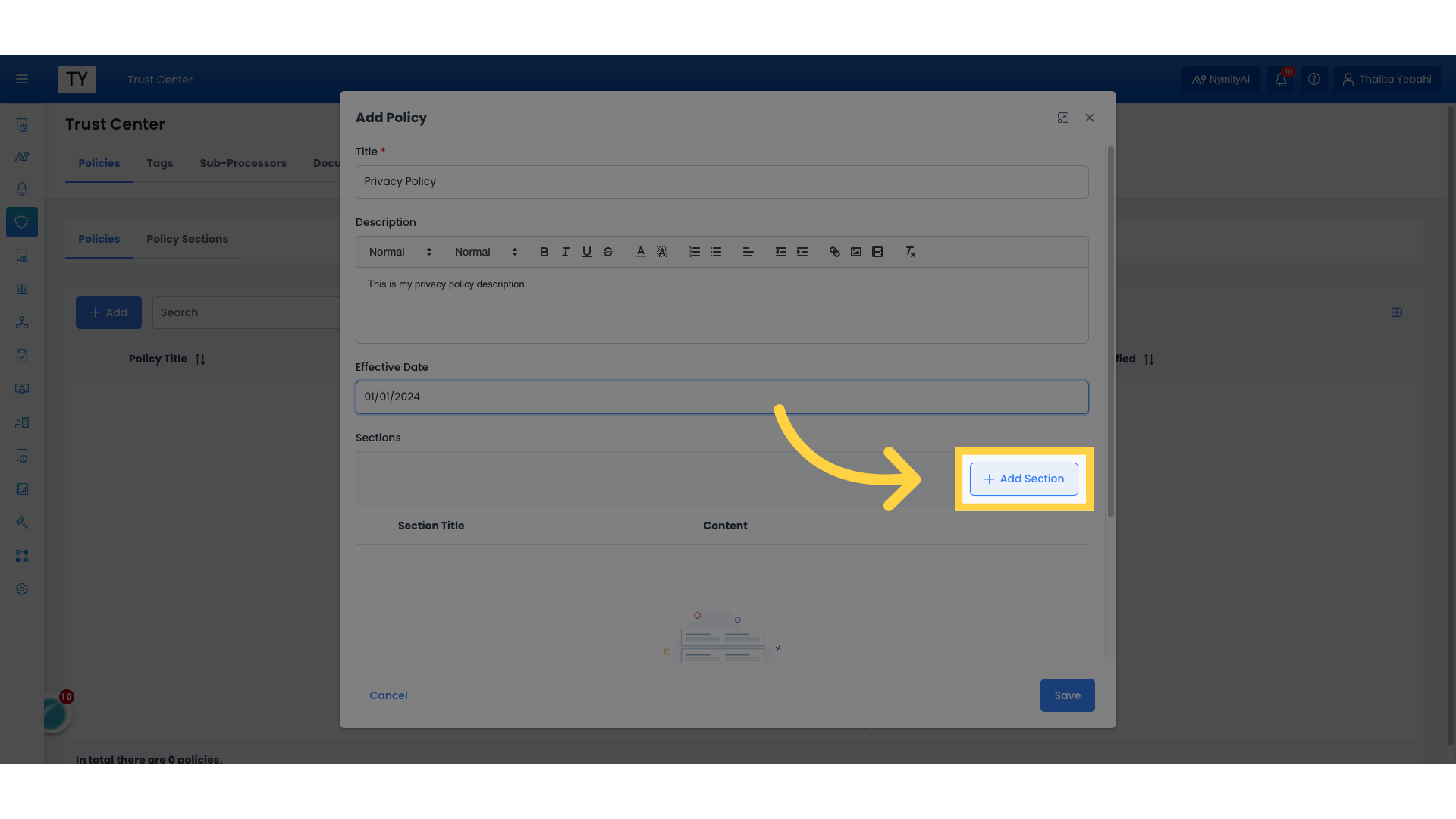The height and width of the screenshot is (819, 1456).
Task: Save the new policy
Action: click(x=1067, y=695)
